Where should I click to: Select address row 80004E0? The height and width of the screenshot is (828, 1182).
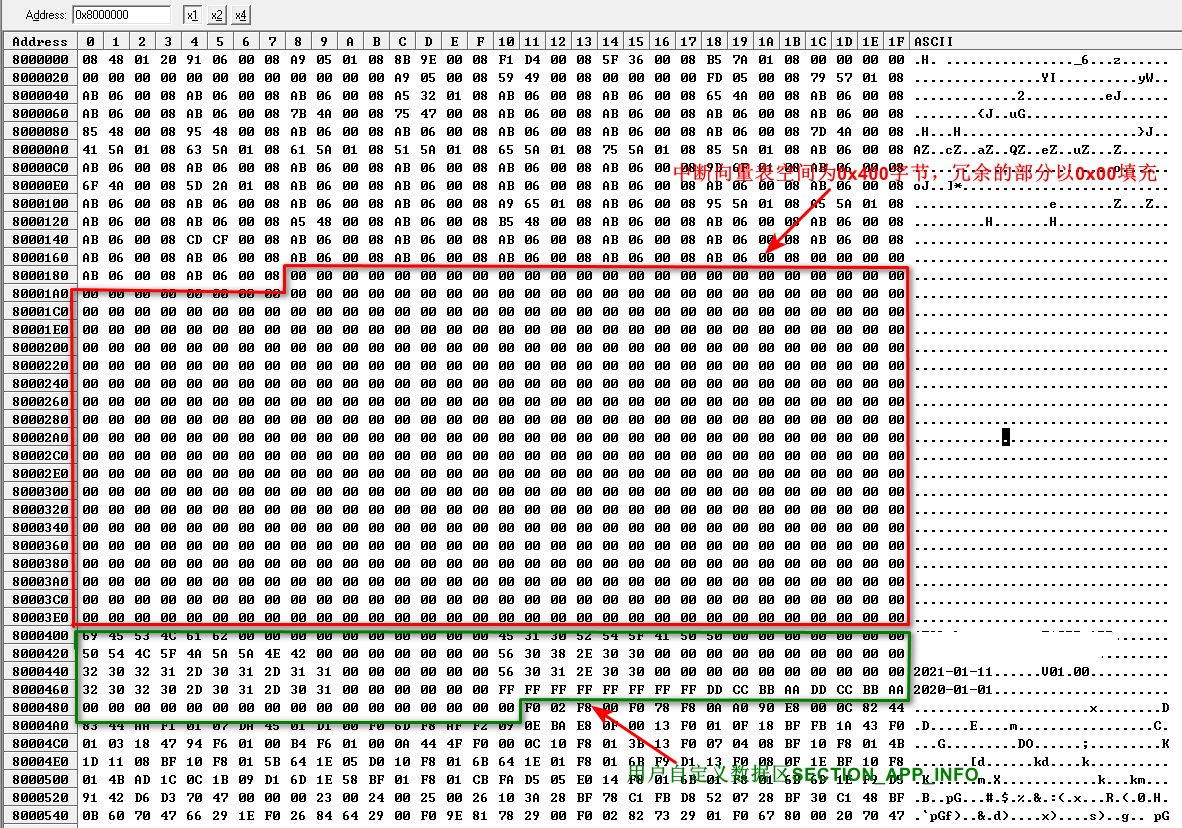[40, 762]
